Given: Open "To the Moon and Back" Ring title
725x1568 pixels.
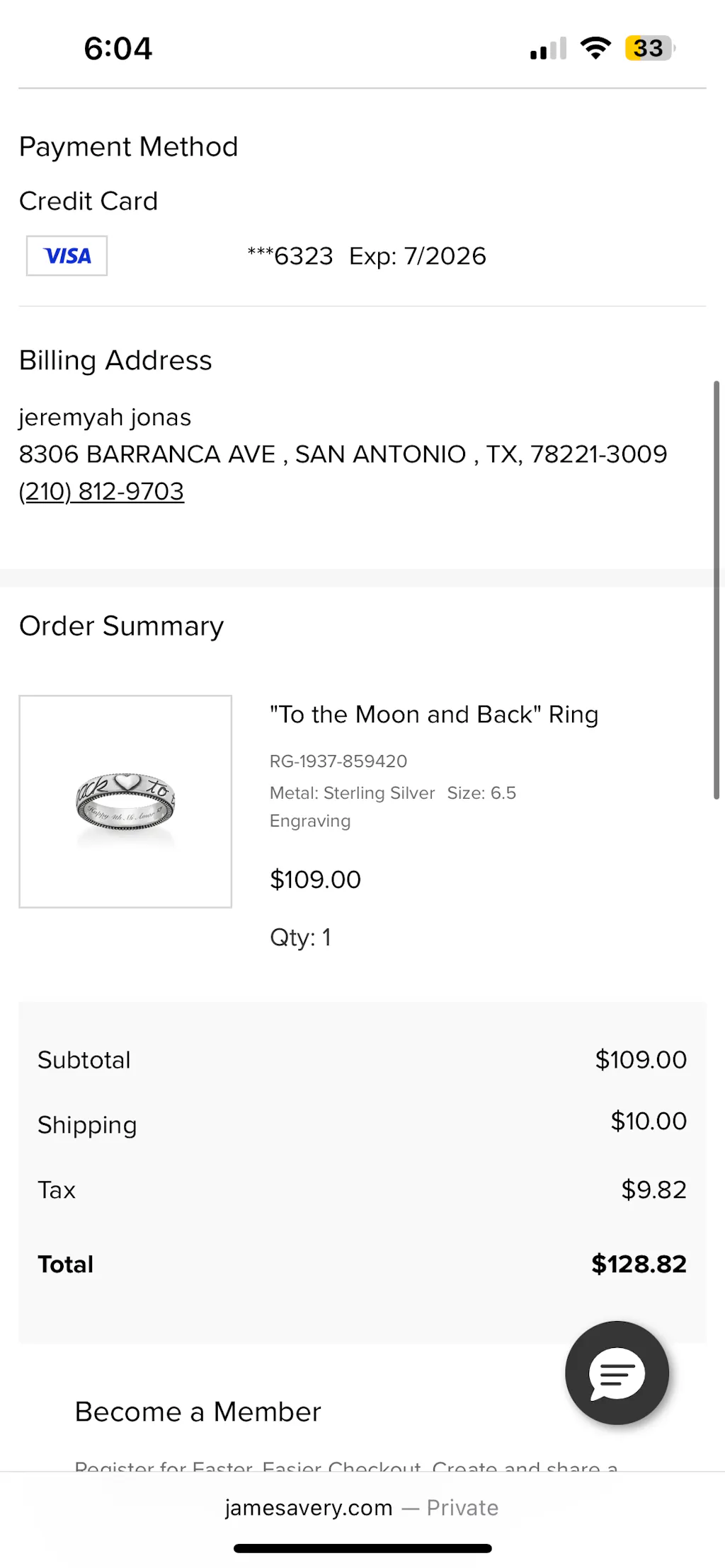Looking at the screenshot, I should point(433,715).
